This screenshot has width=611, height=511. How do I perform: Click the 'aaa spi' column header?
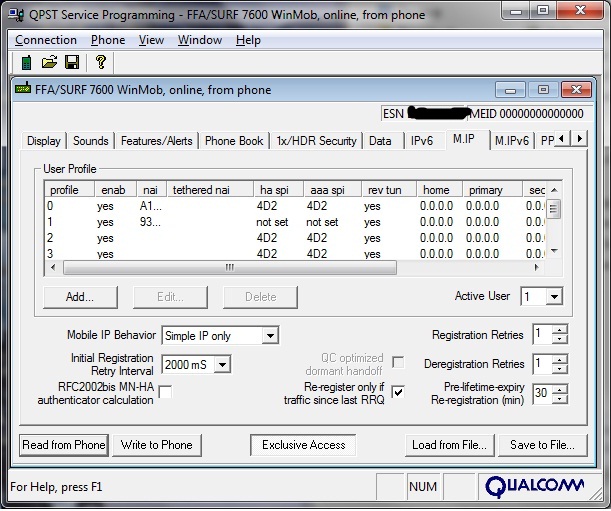[332, 190]
